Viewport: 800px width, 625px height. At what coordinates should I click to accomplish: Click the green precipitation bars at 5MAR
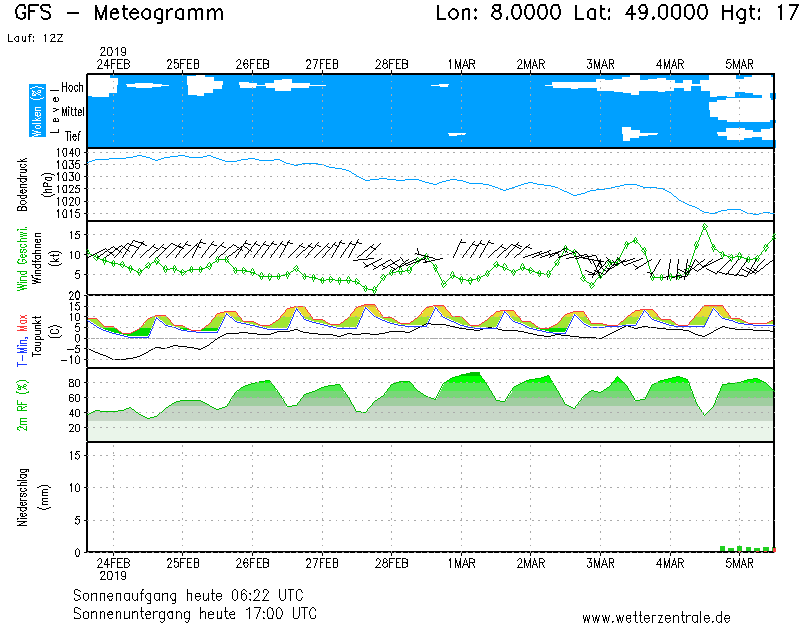pyautogui.click(x=745, y=548)
